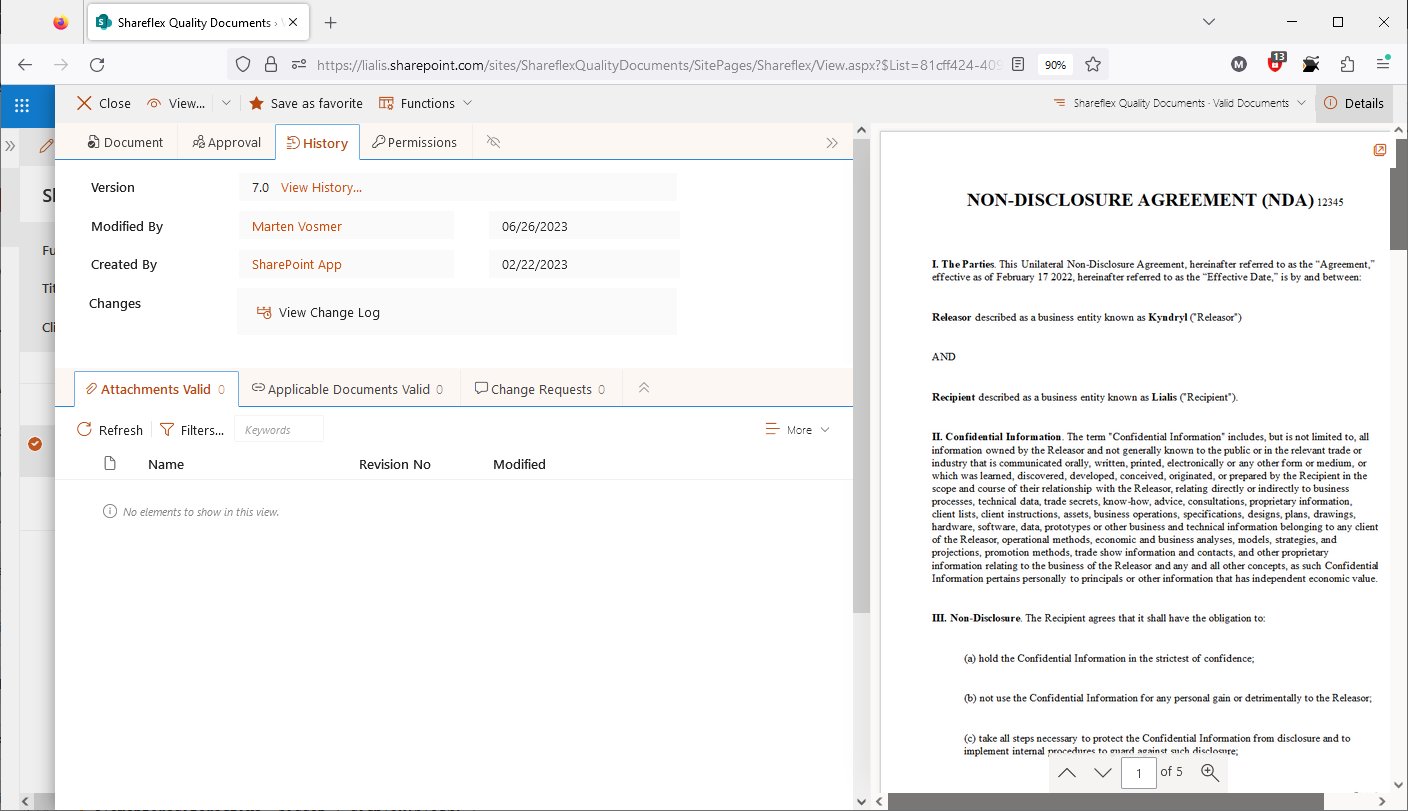Viewport: 1408px width, 811px height.
Task: Open the Extensions puzzle piece menu
Action: click(1347, 64)
